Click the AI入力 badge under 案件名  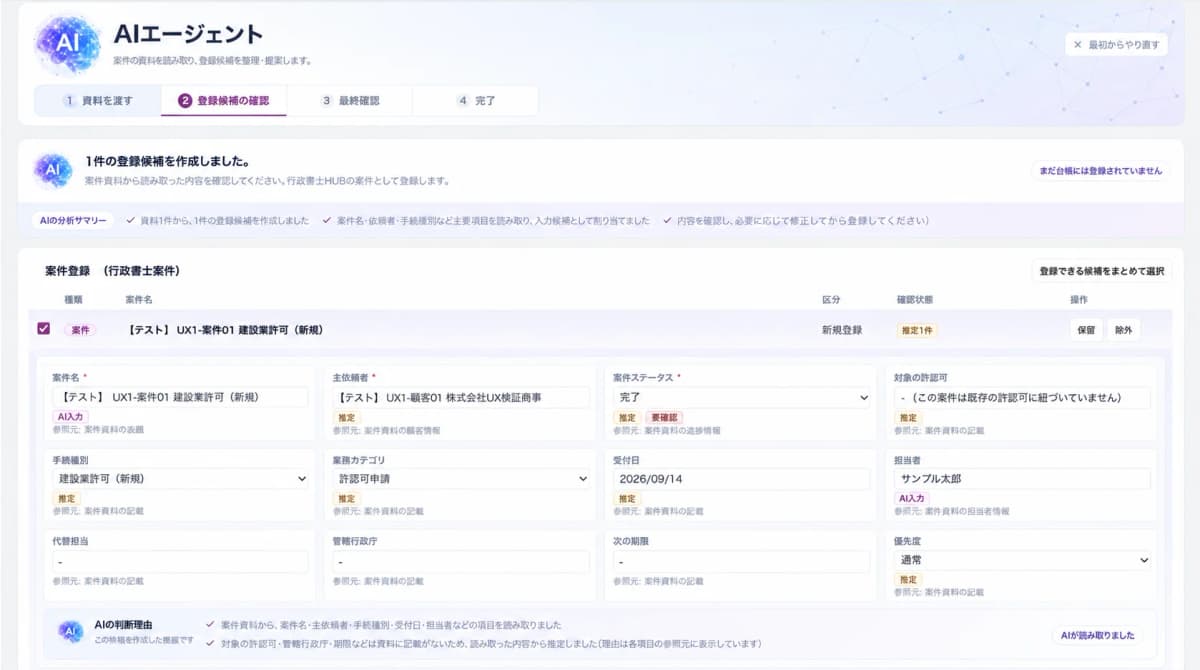[70, 417]
